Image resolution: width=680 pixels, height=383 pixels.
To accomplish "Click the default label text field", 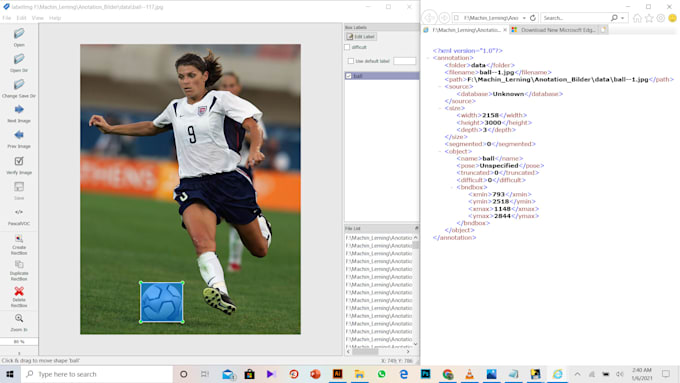I will coord(405,61).
